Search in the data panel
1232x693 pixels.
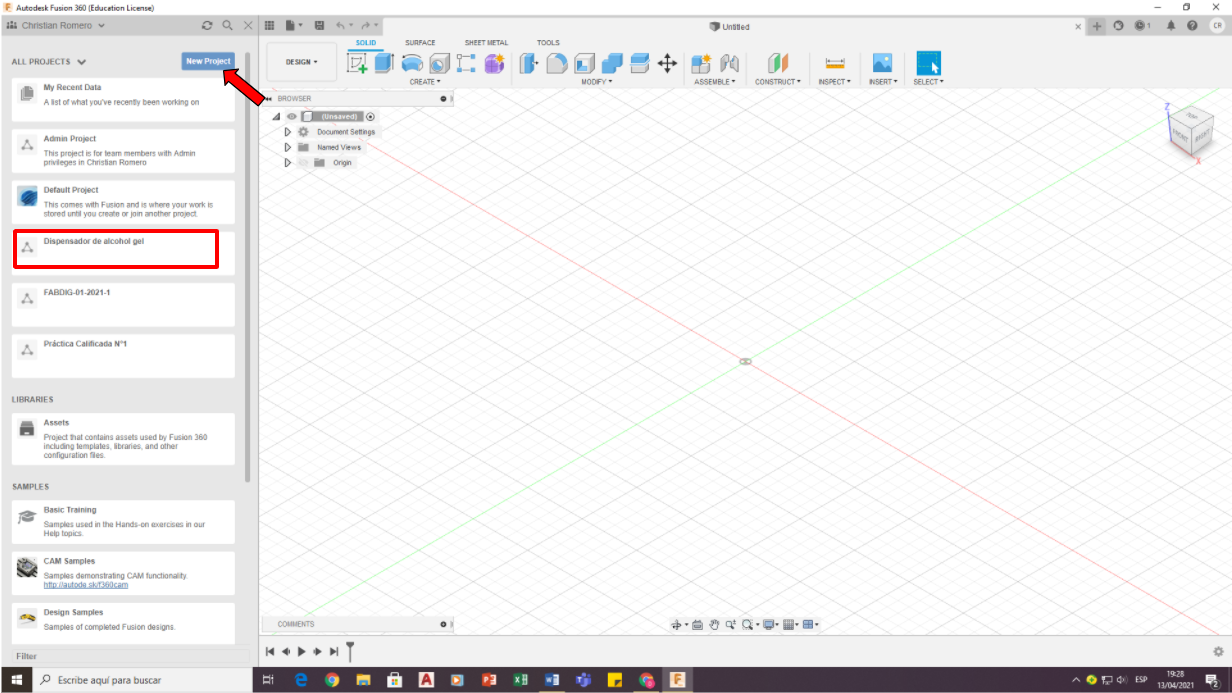pos(228,25)
